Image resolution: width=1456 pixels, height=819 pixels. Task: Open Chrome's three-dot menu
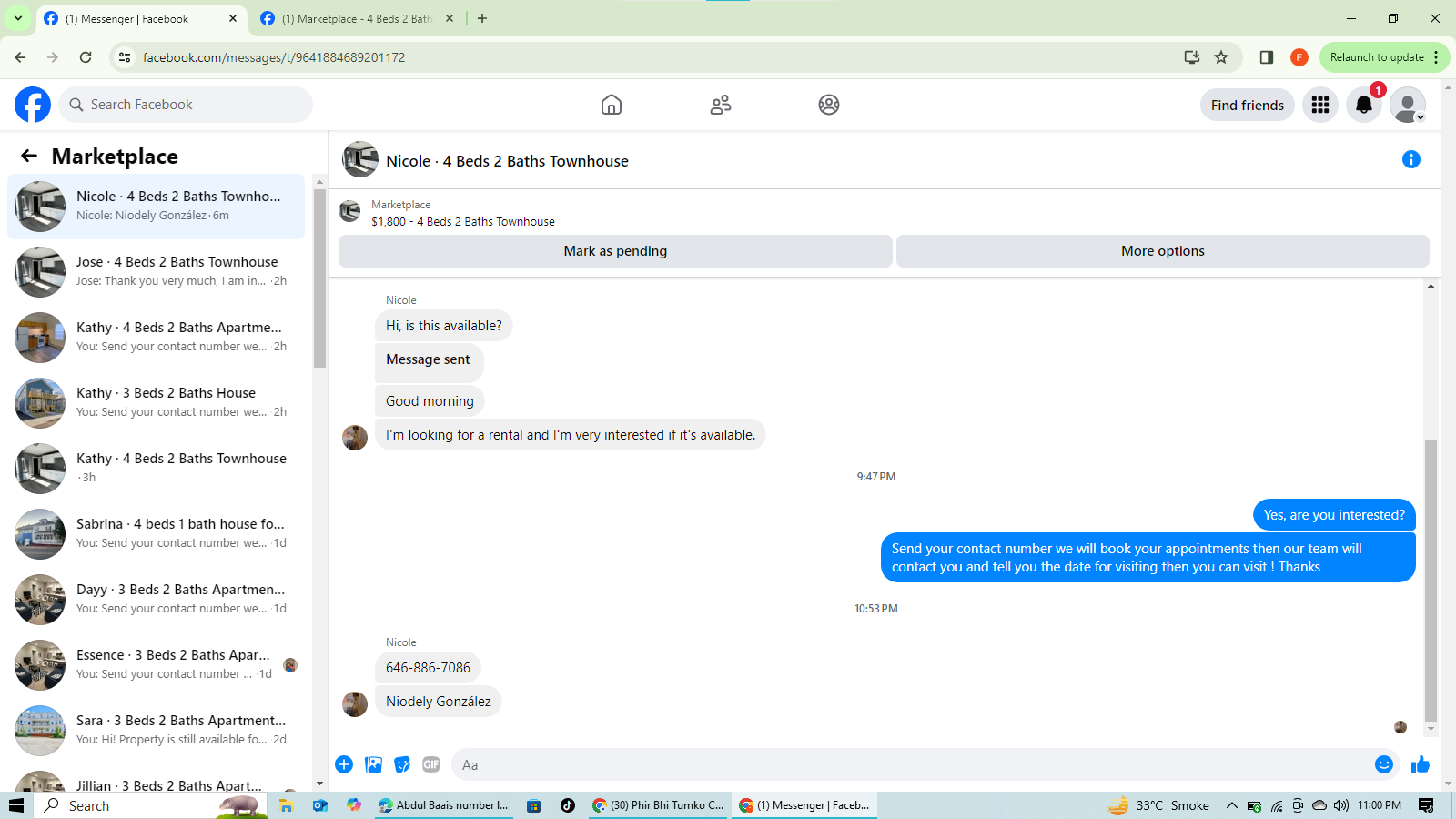[x=1436, y=57]
